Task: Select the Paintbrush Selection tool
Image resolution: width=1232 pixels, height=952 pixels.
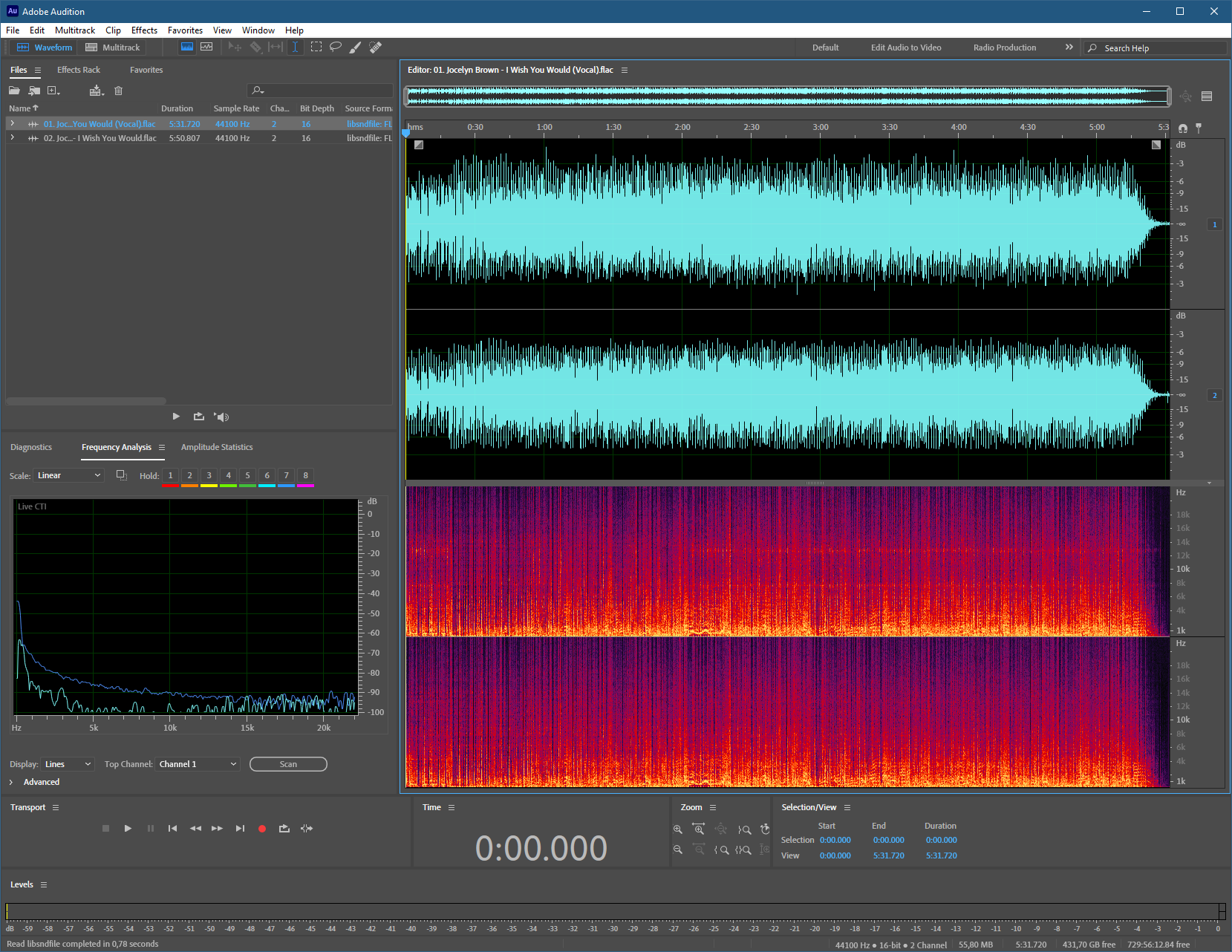Action: [356, 47]
